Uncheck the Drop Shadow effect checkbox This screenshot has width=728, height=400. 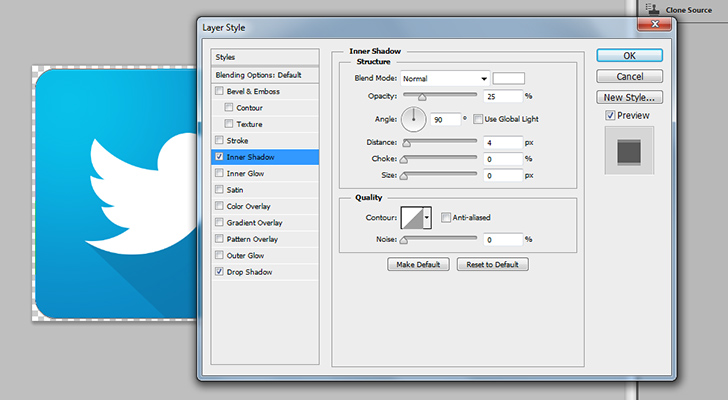click(x=219, y=272)
